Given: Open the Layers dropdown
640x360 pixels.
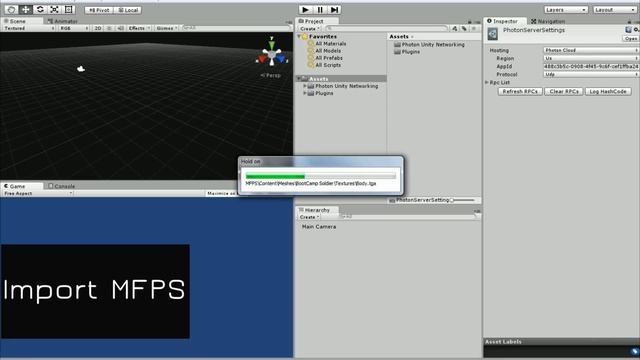Looking at the screenshot, I should point(566,9).
